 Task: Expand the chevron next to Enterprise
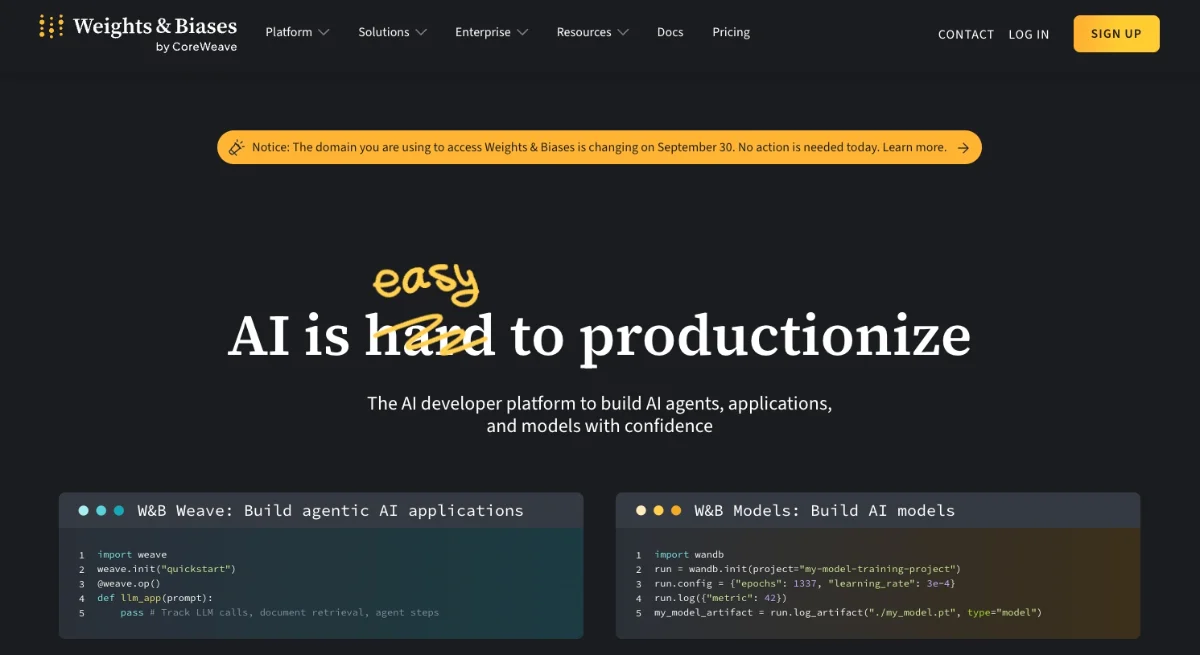click(520, 33)
